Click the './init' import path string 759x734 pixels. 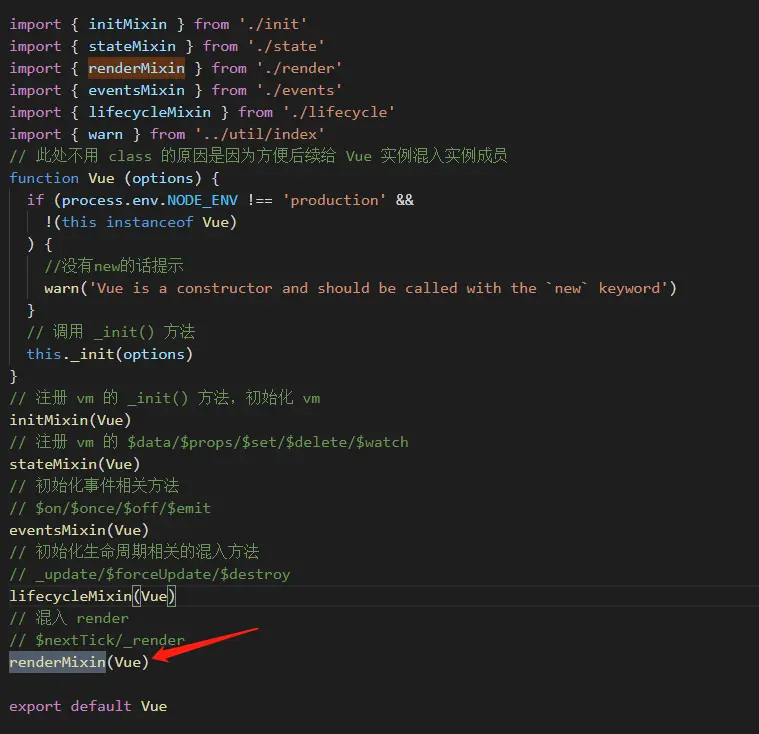(273, 24)
